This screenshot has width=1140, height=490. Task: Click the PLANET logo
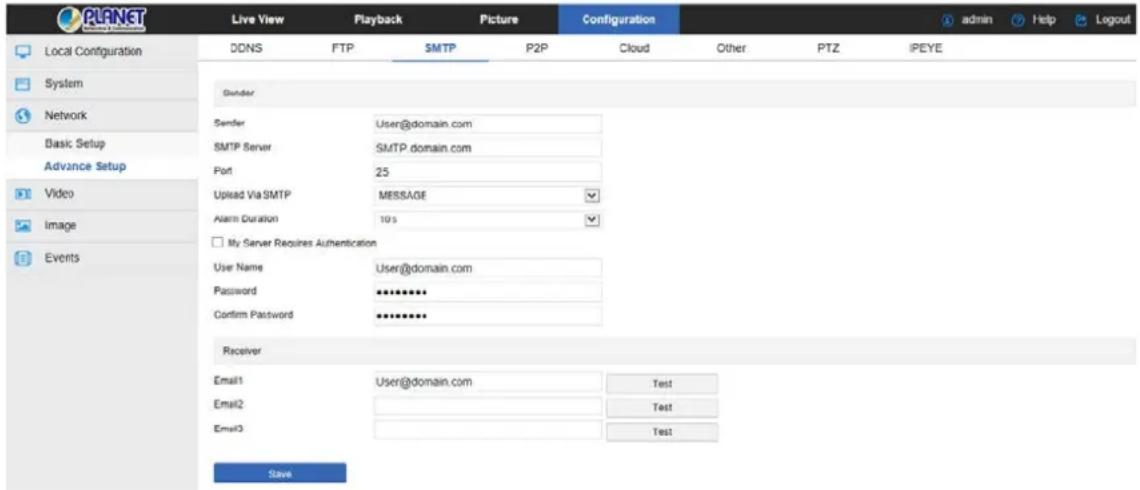click(100, 19)
